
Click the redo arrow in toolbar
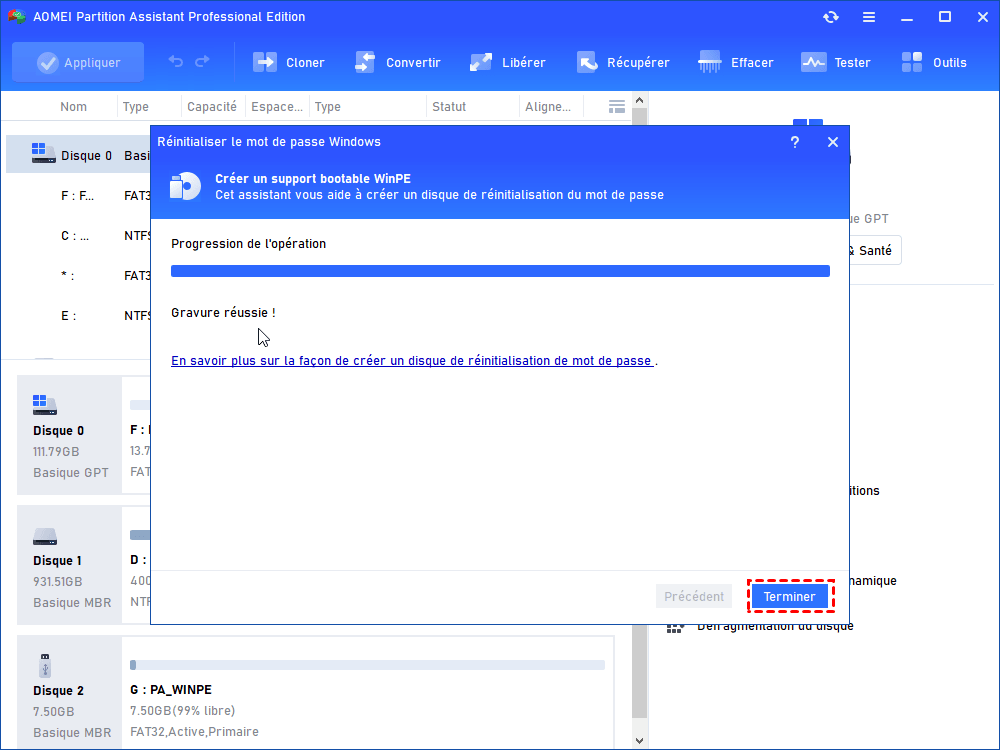[203, 62]
